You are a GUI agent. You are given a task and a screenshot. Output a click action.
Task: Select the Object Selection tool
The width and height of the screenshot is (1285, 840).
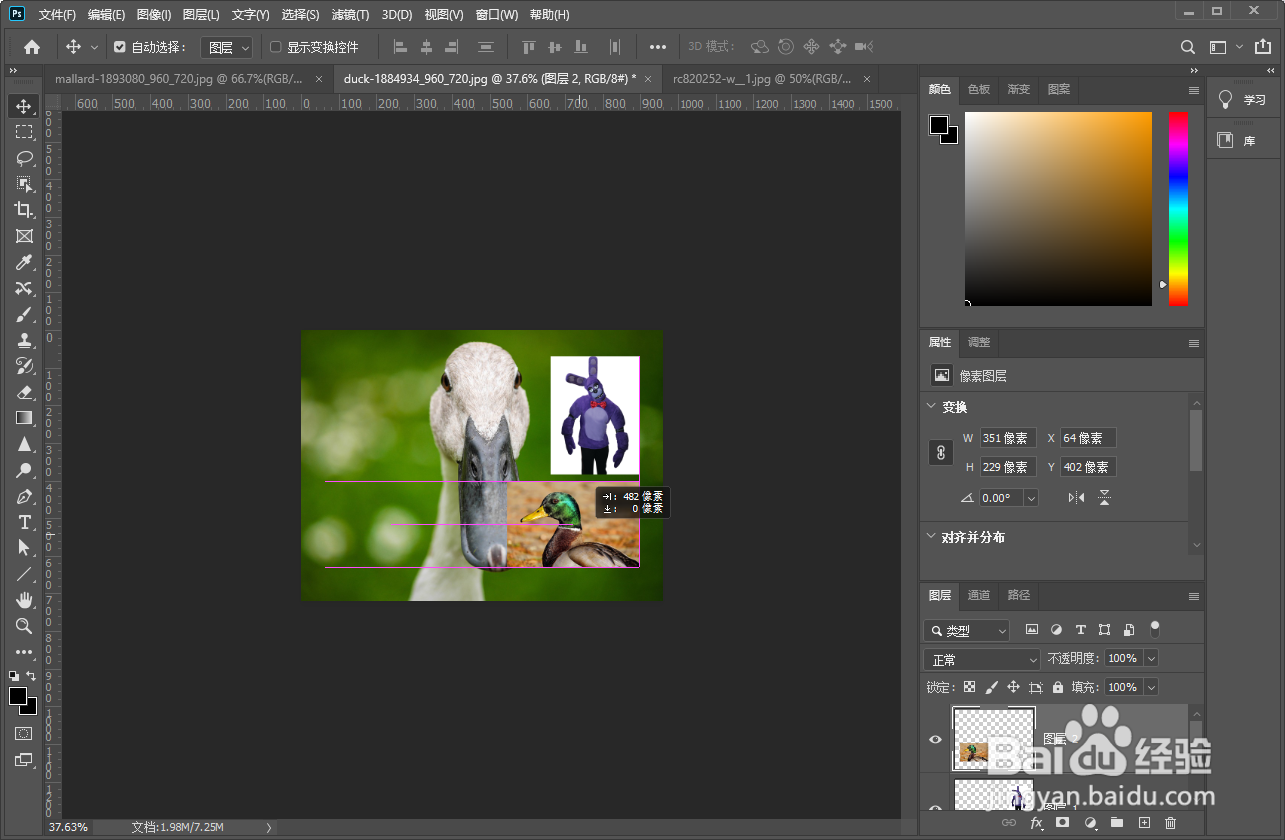pos(24,184)
